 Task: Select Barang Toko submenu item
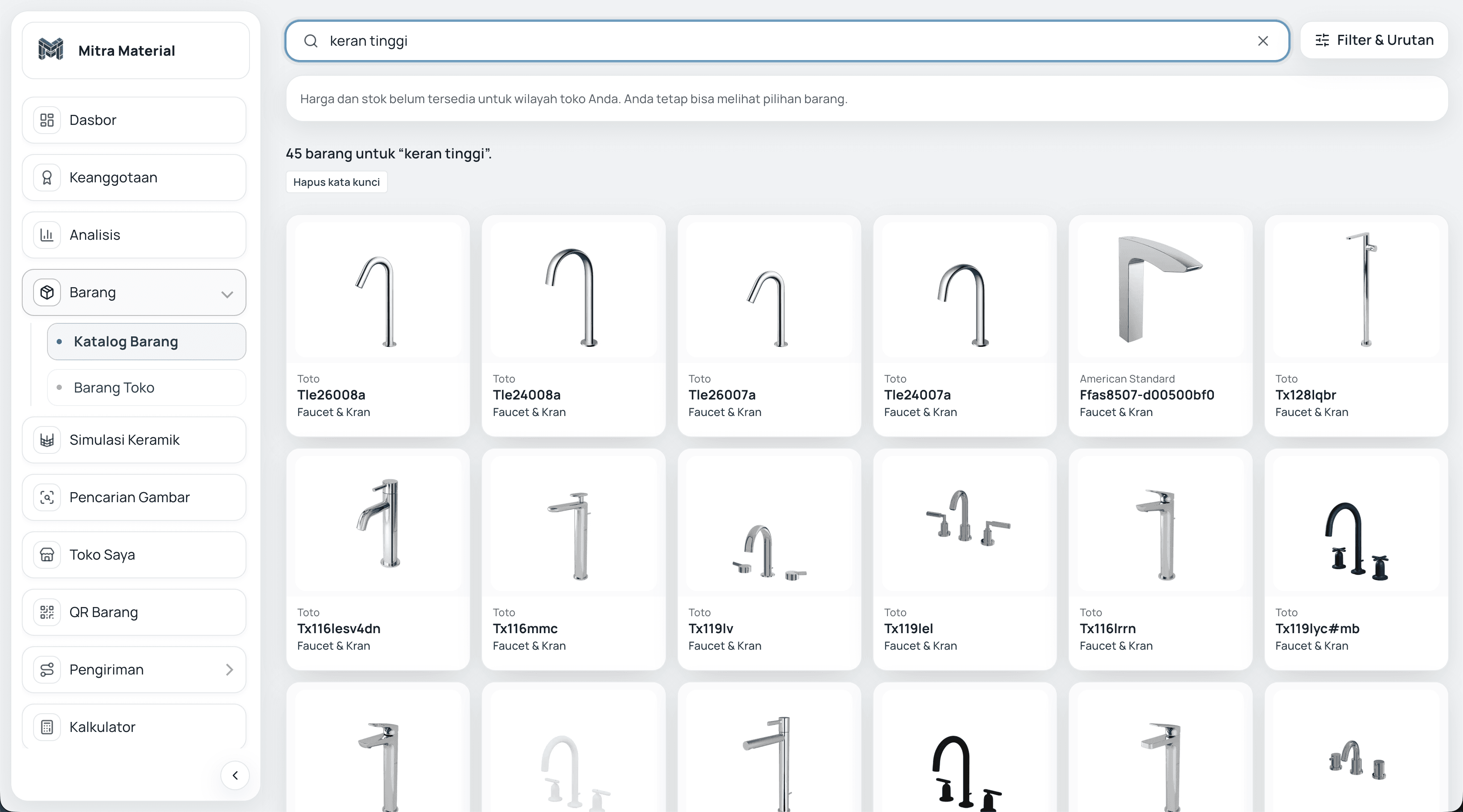pos(147,388)
